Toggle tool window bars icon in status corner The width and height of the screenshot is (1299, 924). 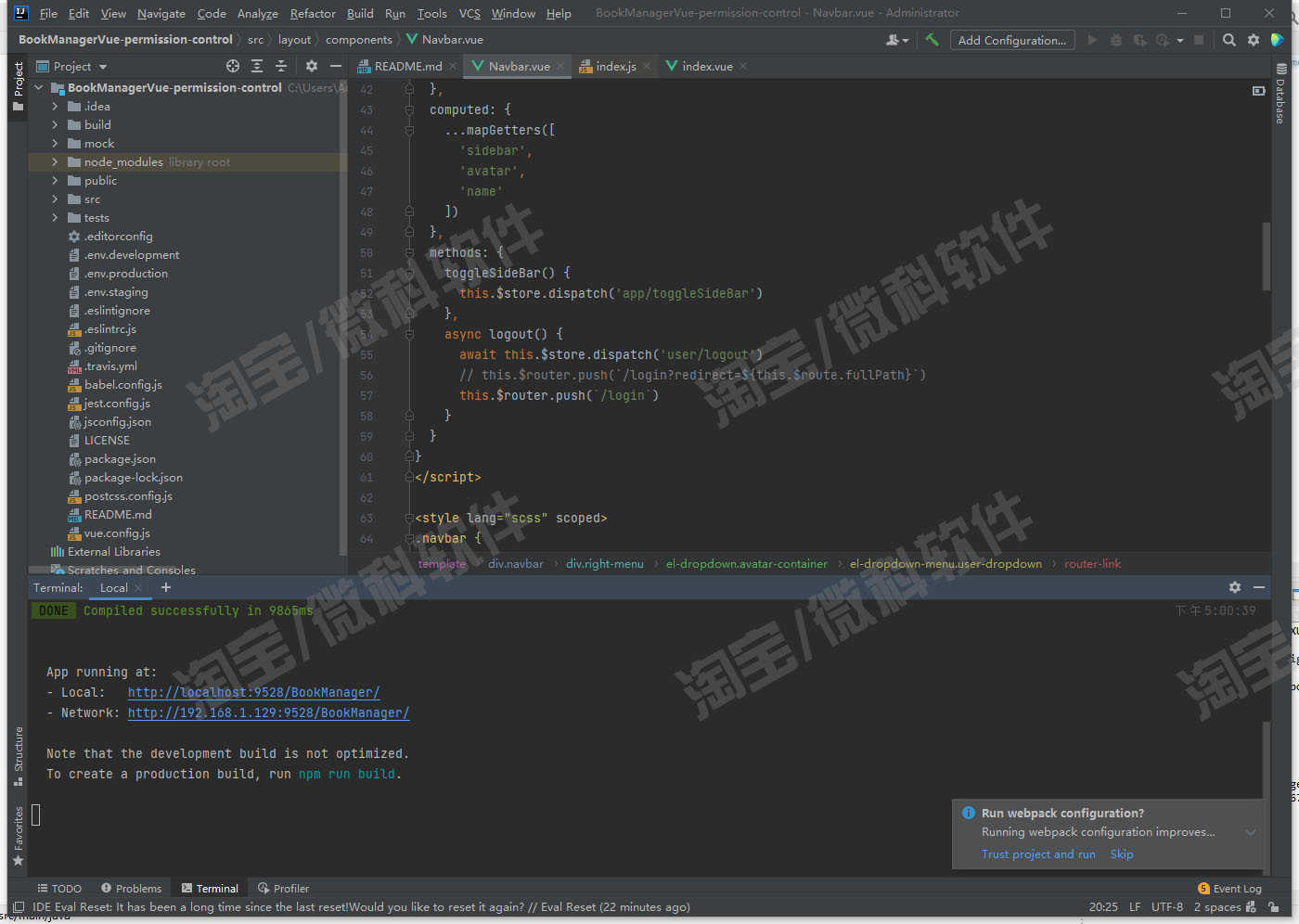point(18,906)
